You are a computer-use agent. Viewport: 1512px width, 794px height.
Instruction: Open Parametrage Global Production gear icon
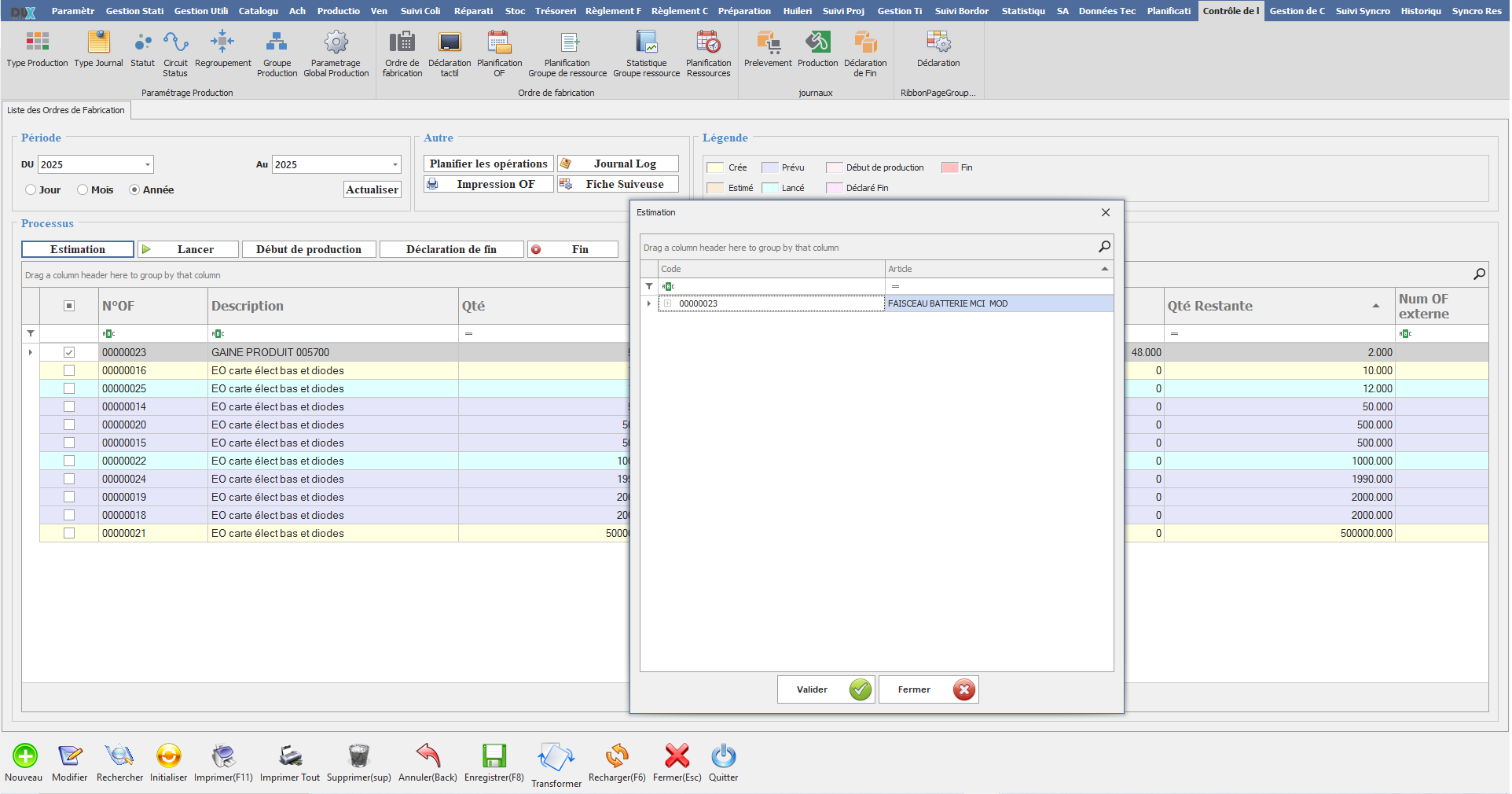point(336,42)
